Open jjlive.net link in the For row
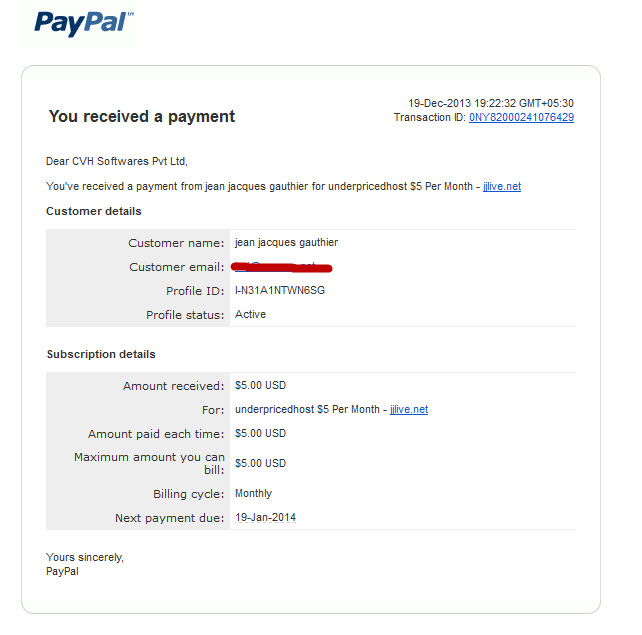Screen dimensions: 642x635 click(x=409, y=409)
